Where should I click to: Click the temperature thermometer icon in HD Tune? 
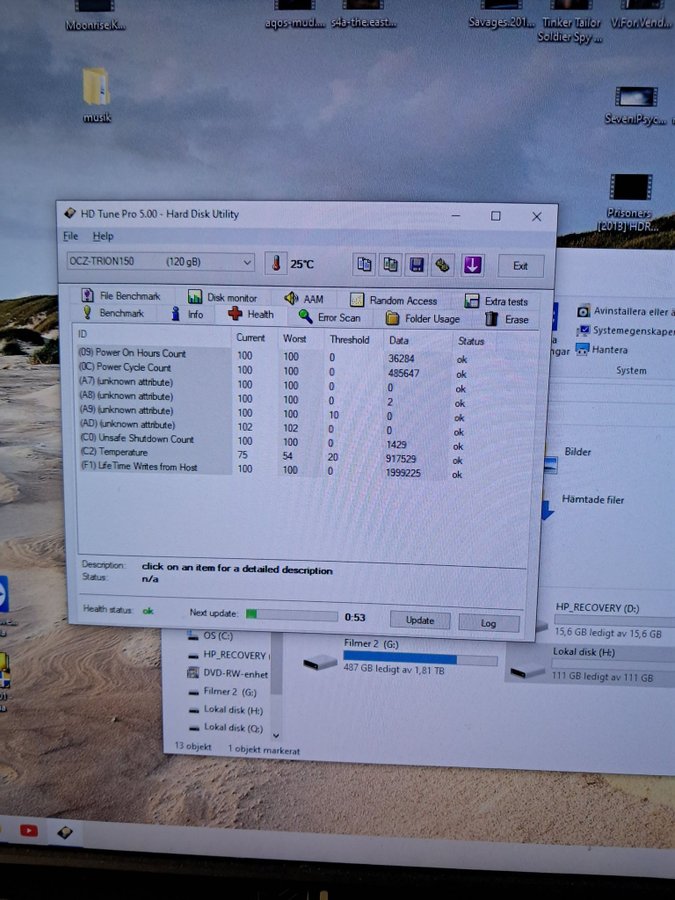point(276,263)
